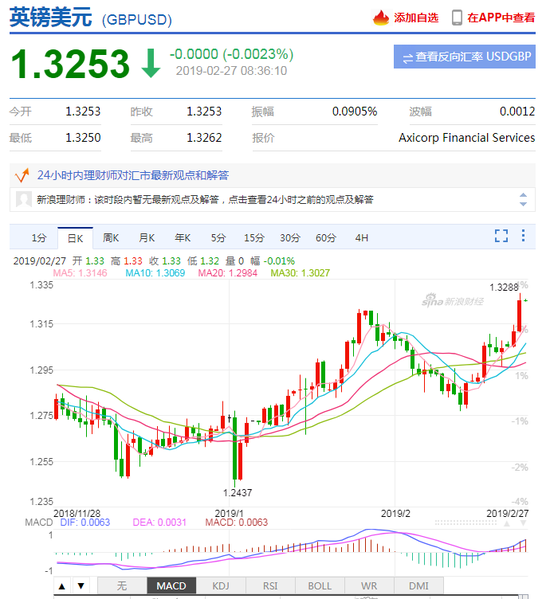The width and height of the screenshot is (550, 599).
Task: Click 在APP中查看 link
Action: (x=501, y=18)
